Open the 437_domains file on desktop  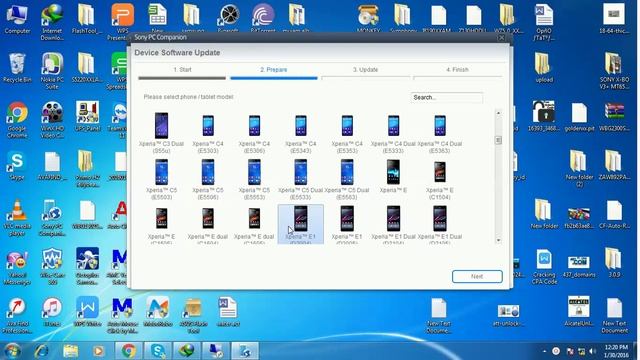click(579, 266)
